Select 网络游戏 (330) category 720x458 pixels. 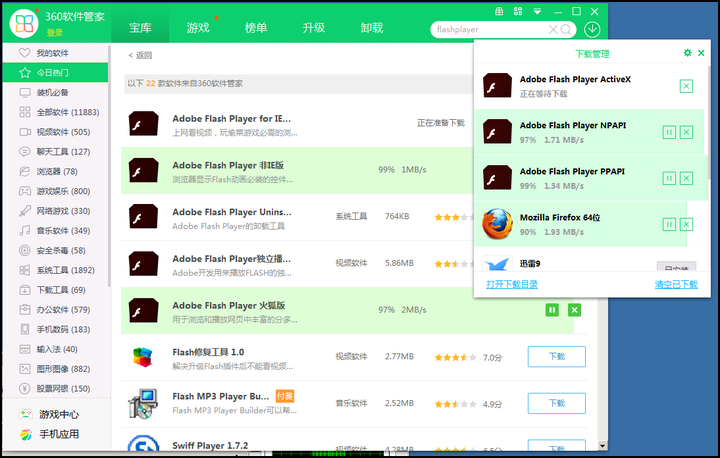(x=56, y=211)
